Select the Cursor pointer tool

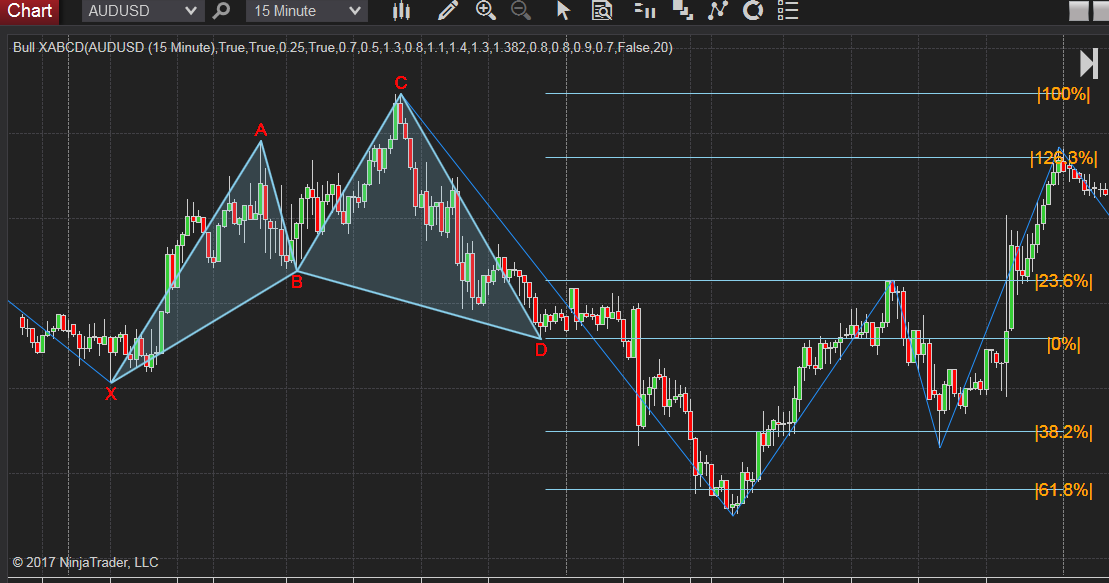[x=563, y=11]
